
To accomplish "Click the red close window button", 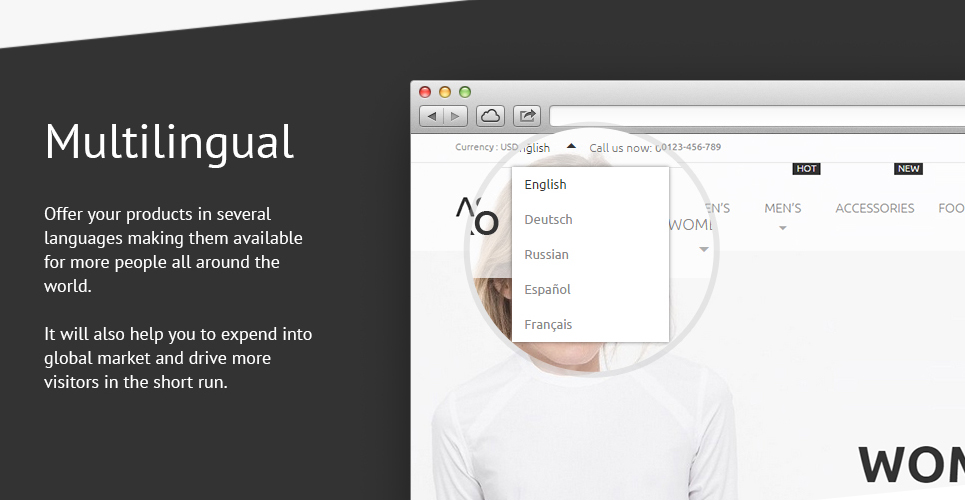I will point(425,92).
